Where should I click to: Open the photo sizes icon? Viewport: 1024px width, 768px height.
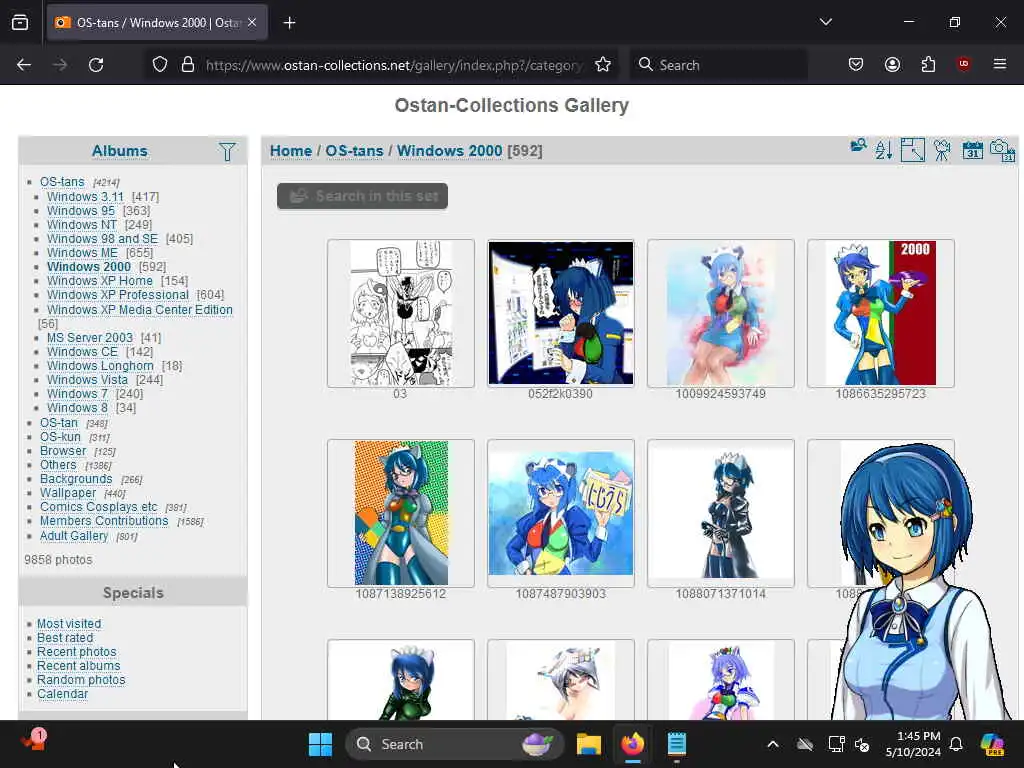pos(912,150)
